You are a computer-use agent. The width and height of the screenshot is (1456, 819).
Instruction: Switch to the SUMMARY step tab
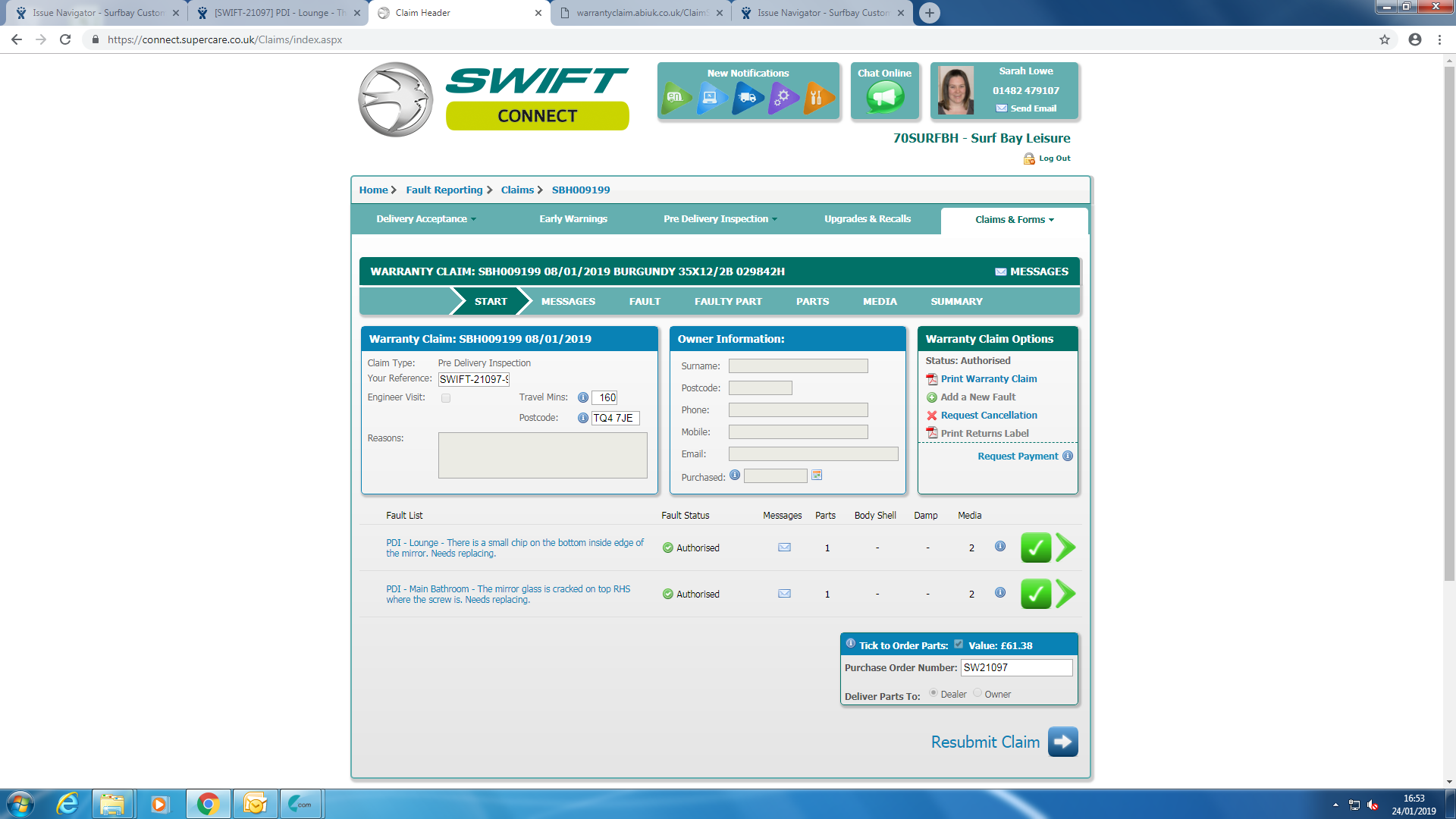tap(956, 302)
